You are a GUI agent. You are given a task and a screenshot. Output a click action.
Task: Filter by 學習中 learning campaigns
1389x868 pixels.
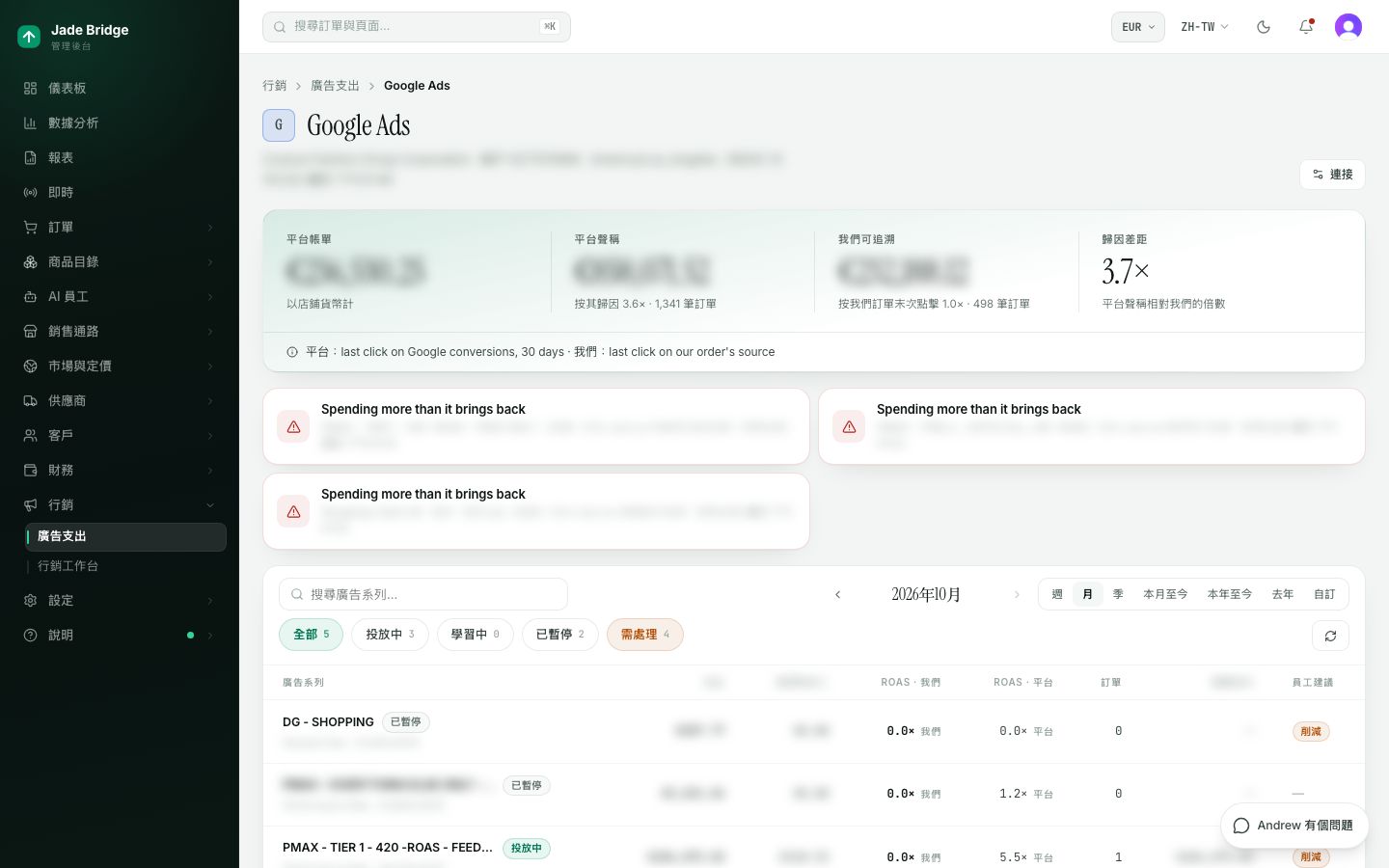pos(476,635)
